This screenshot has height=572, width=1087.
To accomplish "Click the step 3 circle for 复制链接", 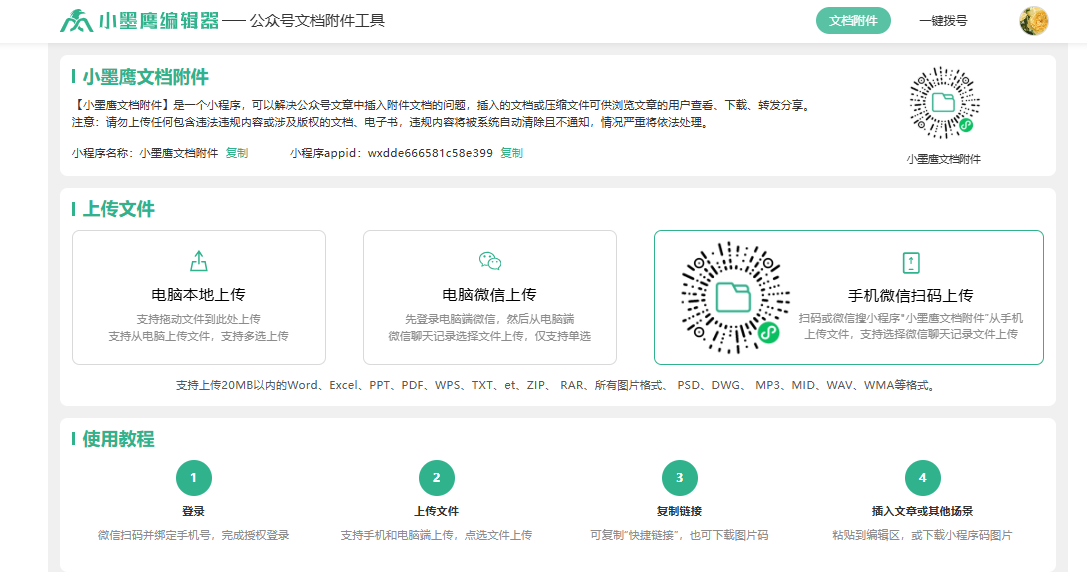I will 679,478.
